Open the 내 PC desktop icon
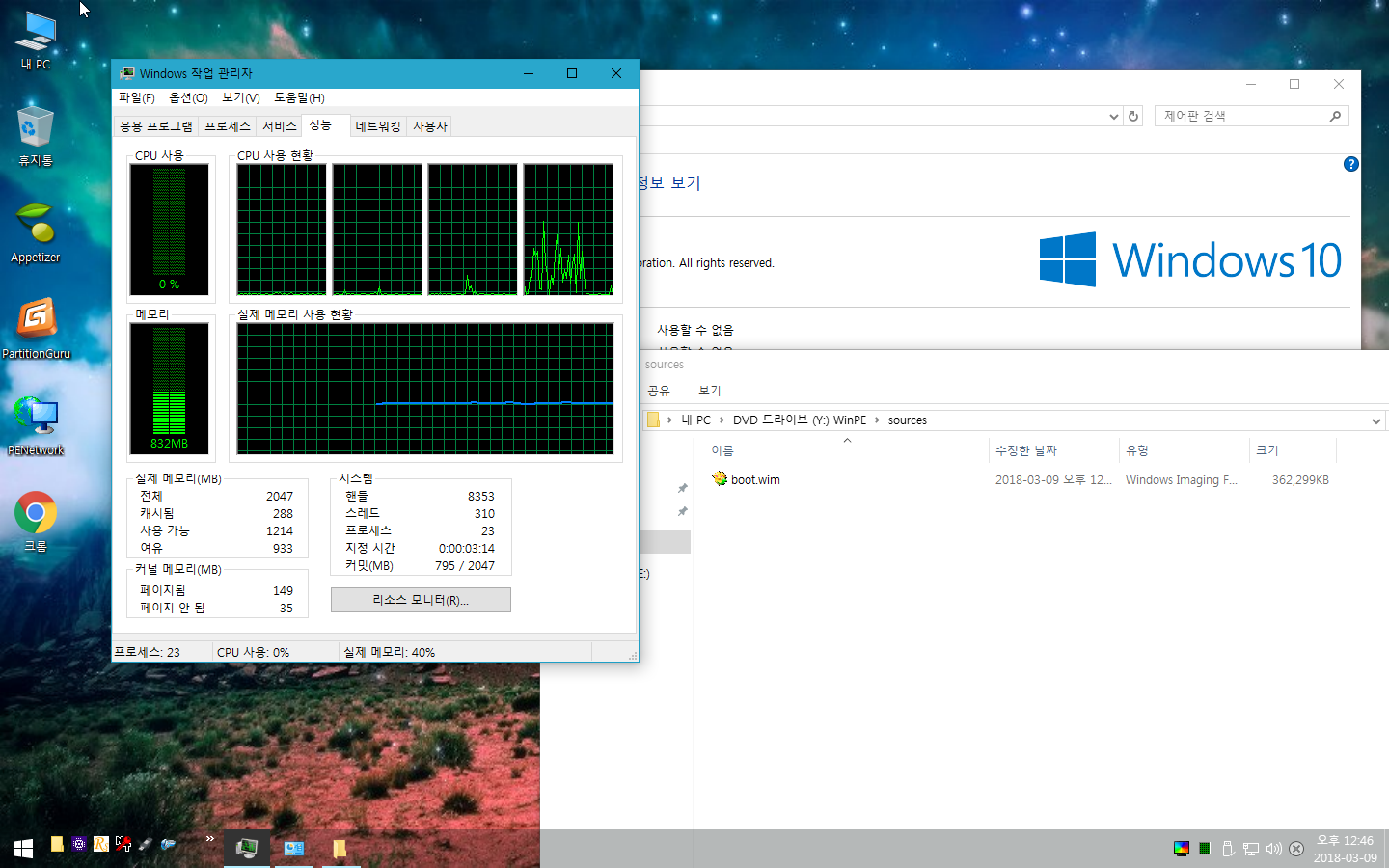This screenshot has width=1389, height=868. pos(36,41)
